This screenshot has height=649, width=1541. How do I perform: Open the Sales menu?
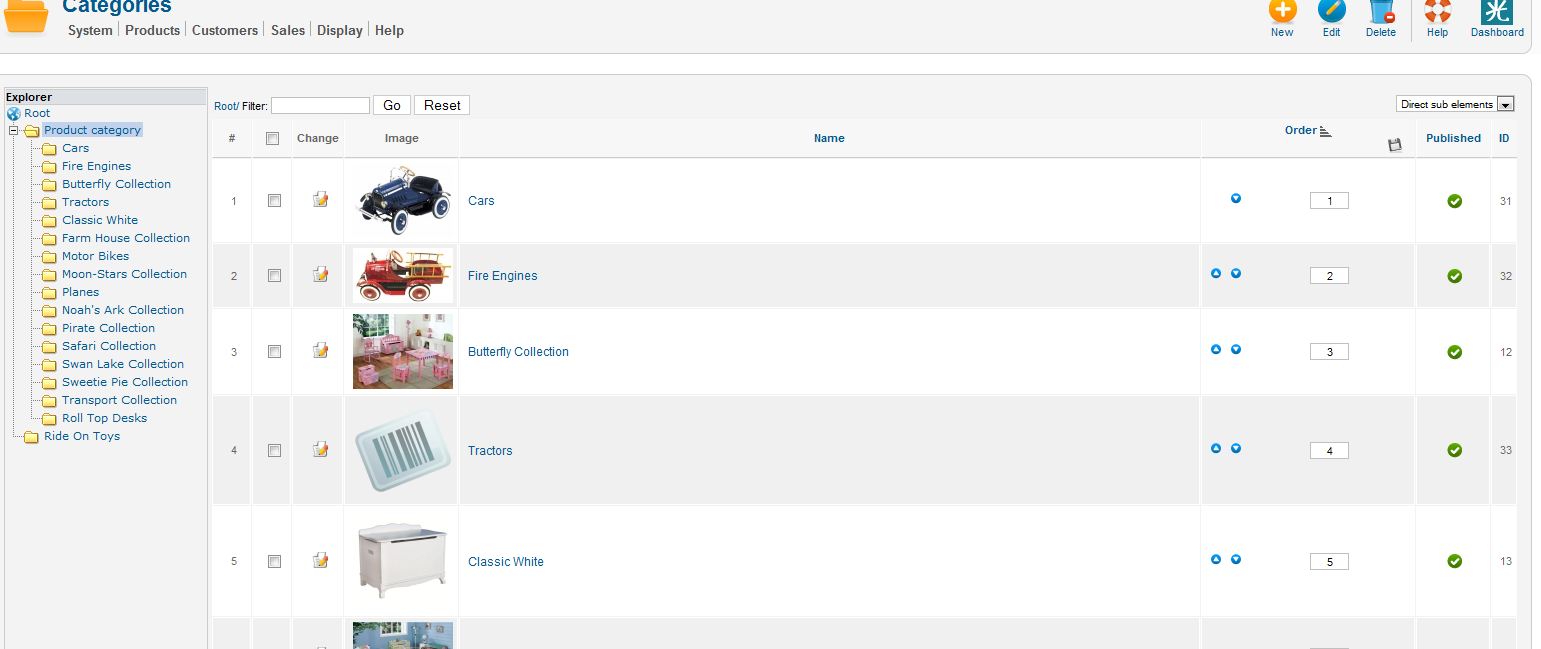[x=288, y=30]
